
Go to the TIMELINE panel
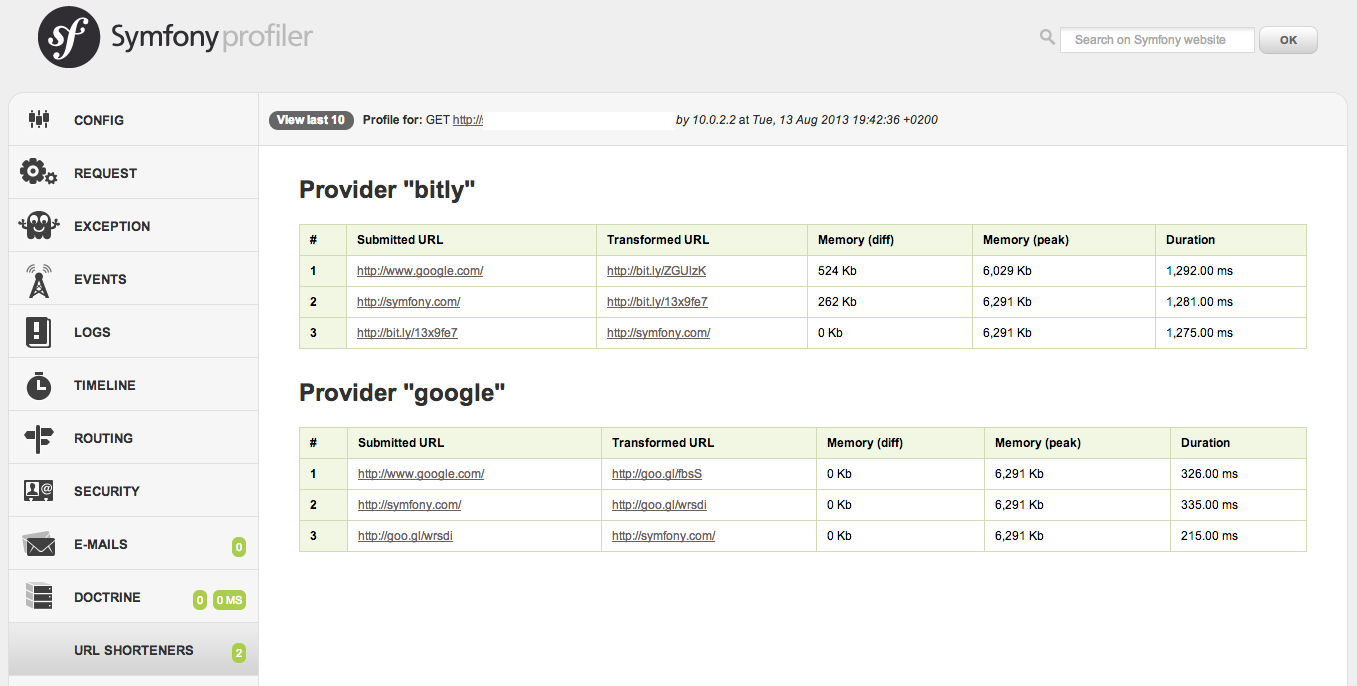[133, 385]
